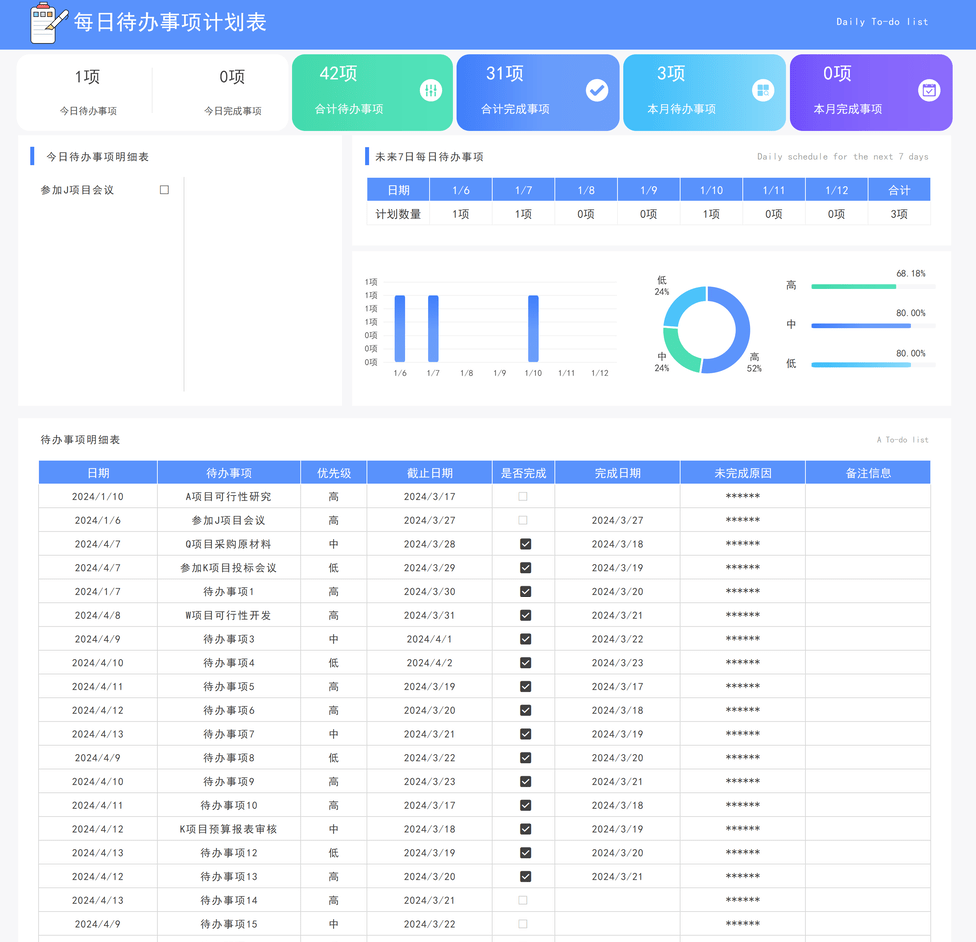Toggle the completion checkbox for 待办事项15
The width and height of the screenshot is (976, 942).
click(x=524, y=925)
